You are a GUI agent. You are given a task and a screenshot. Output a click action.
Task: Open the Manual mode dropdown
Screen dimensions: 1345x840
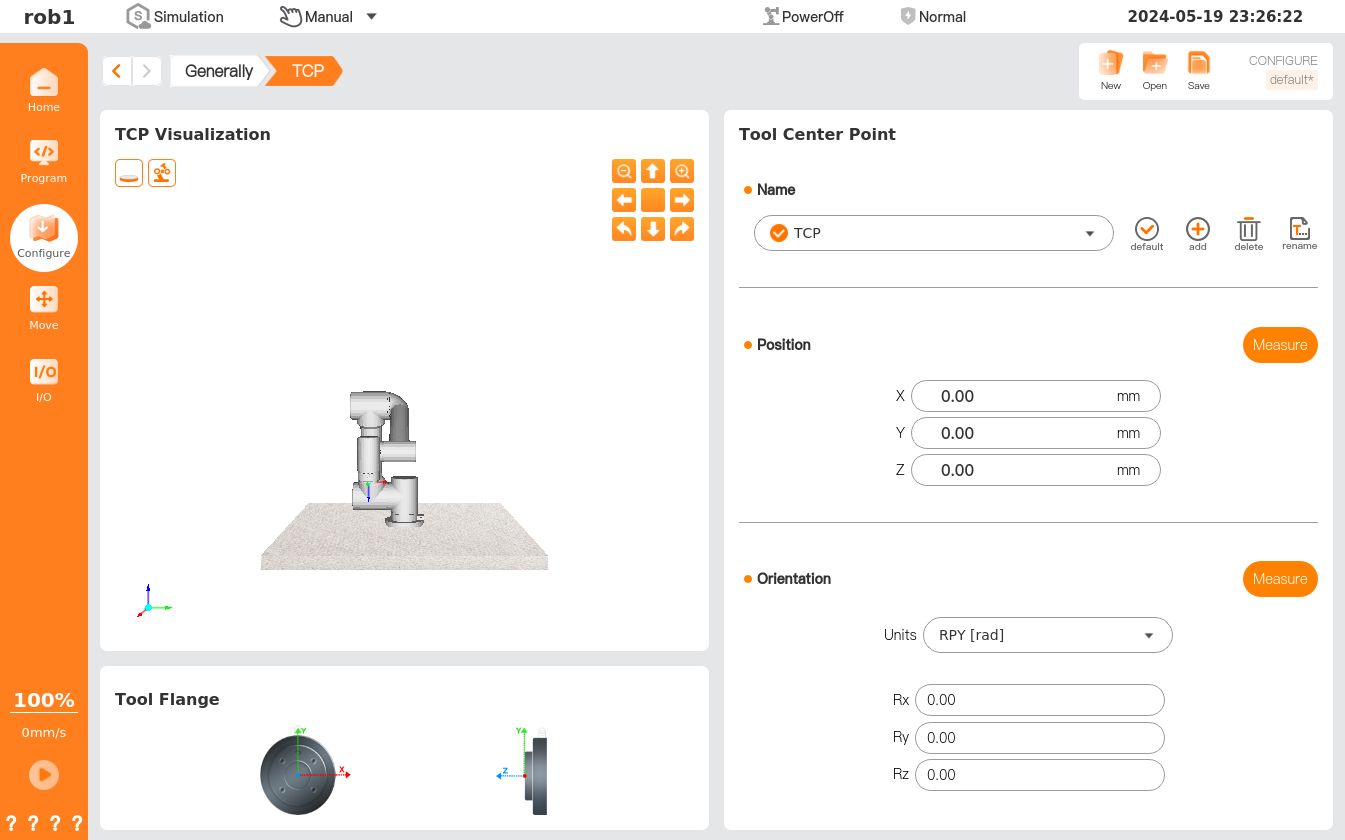pos(328,16)
